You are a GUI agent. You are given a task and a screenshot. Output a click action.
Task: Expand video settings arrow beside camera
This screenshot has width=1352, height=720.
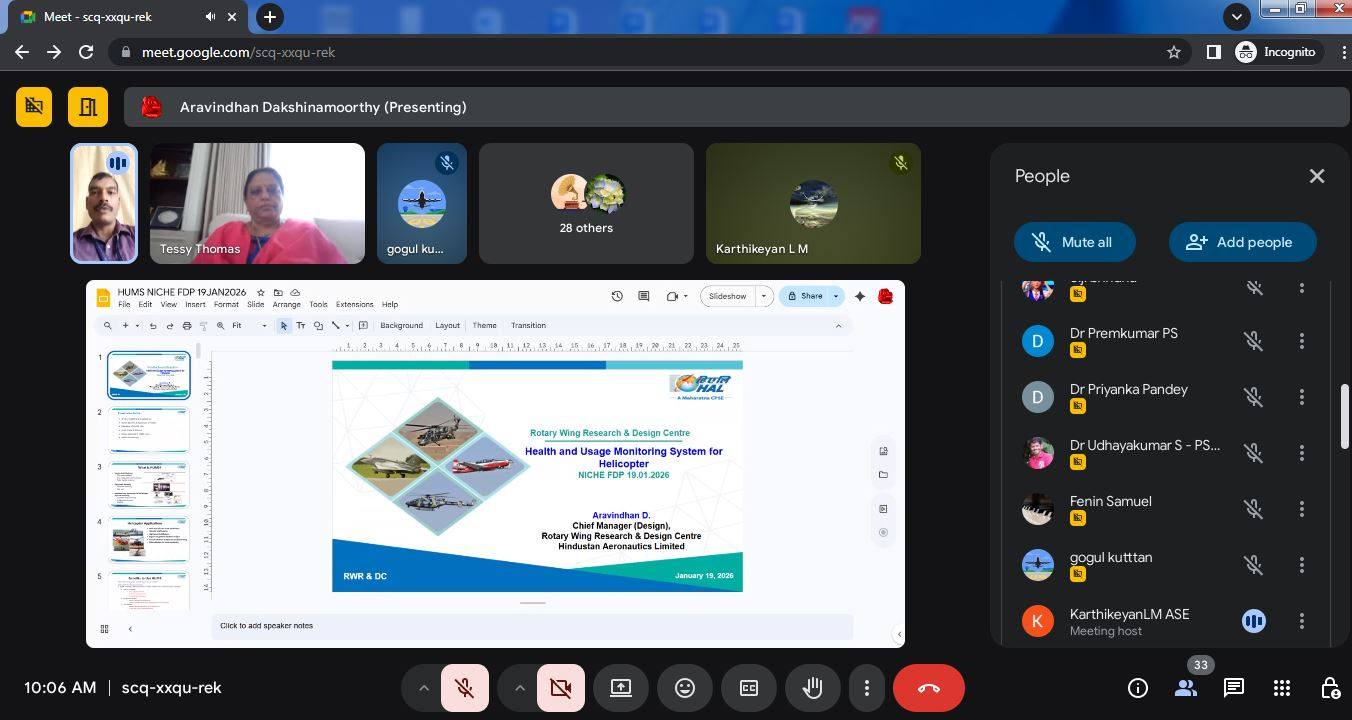pos(519,688)
